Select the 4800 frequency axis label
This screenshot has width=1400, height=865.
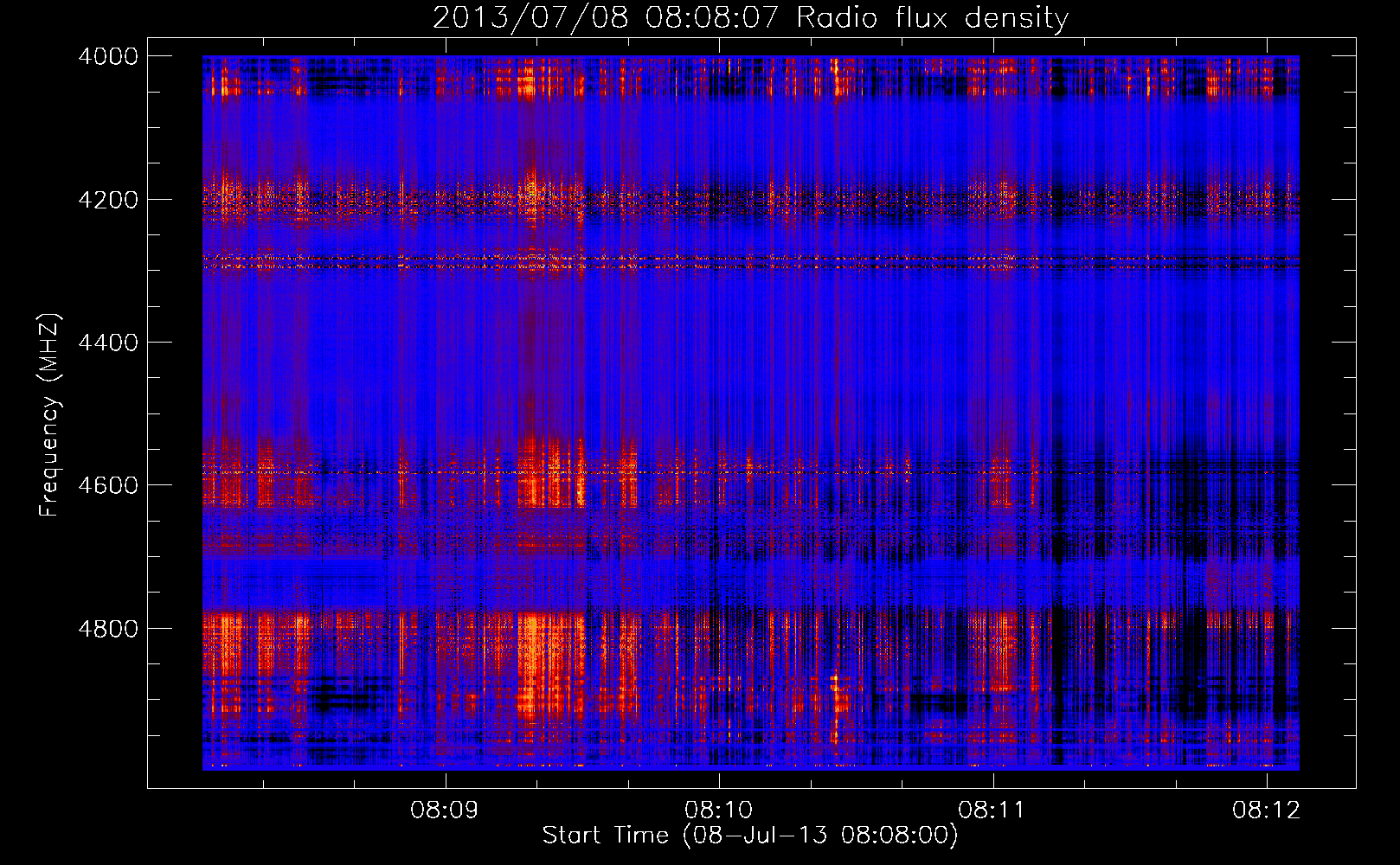[108, 629]
